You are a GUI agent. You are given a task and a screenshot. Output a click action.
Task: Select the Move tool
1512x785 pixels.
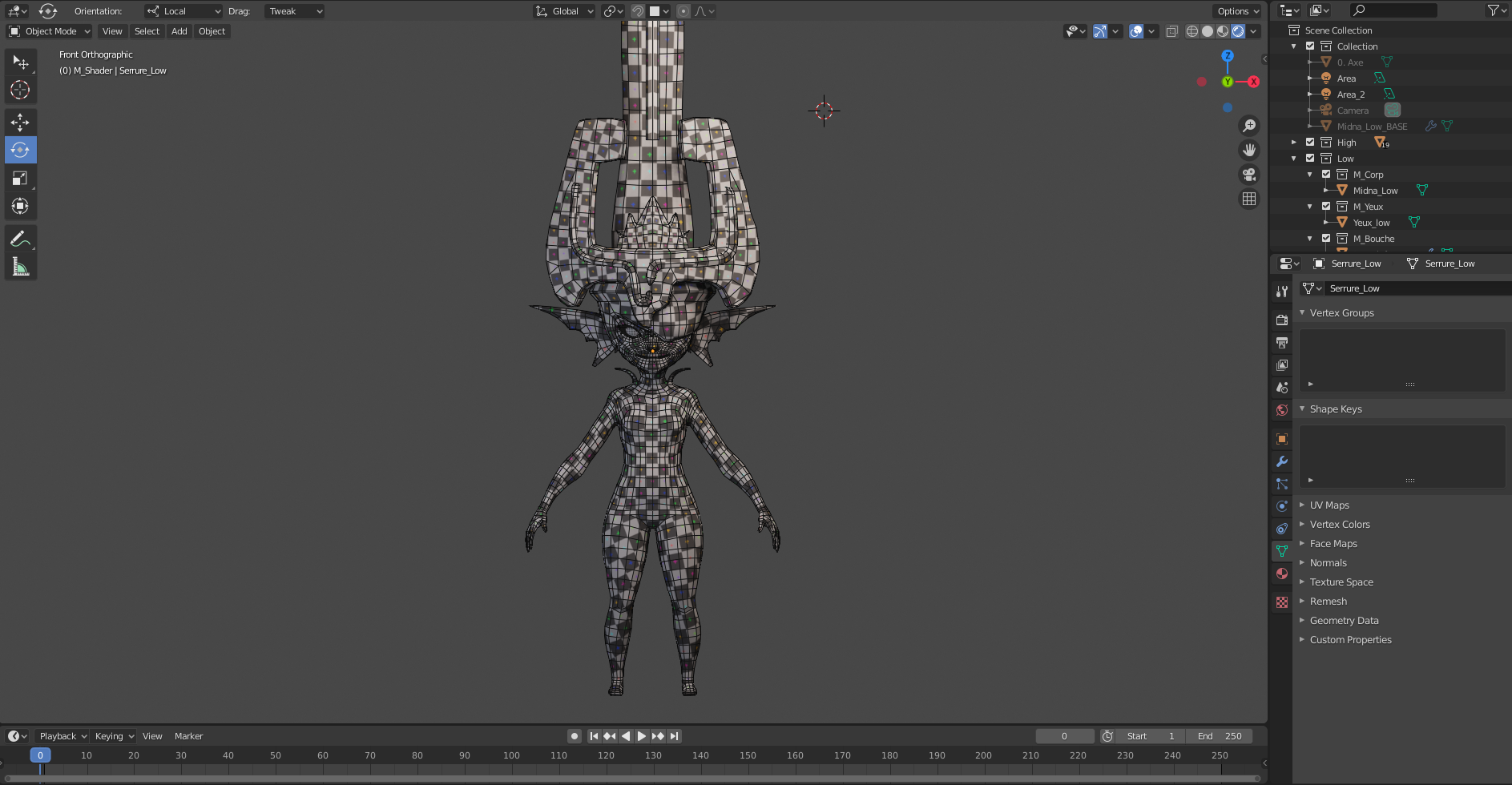(x=20, y=122)
